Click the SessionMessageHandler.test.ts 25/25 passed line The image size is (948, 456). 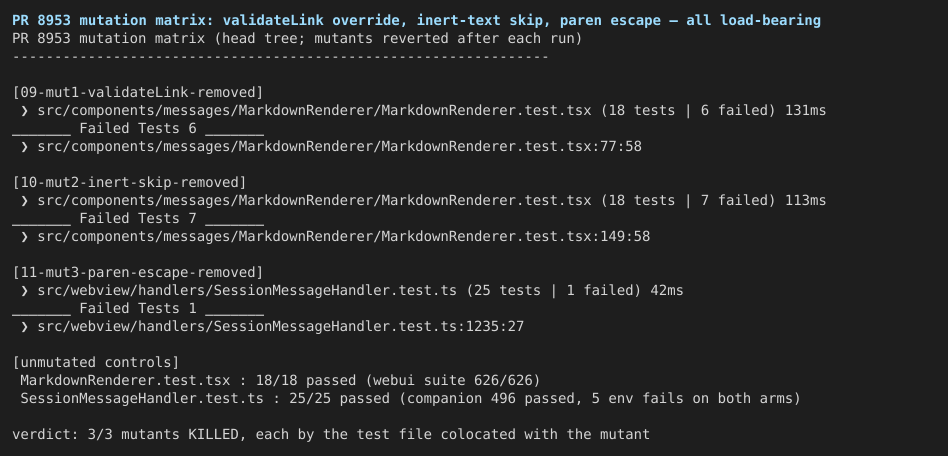411,398
